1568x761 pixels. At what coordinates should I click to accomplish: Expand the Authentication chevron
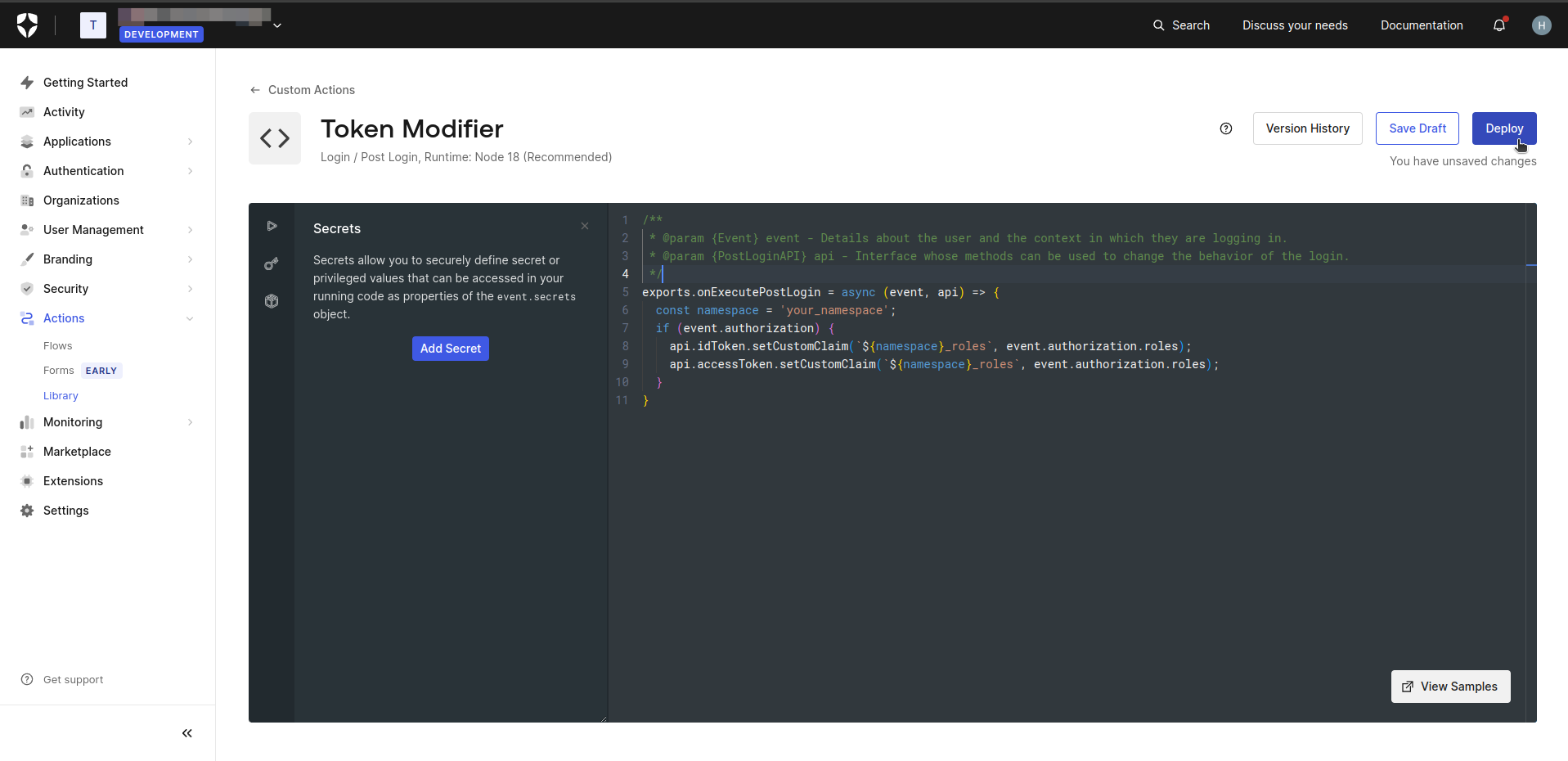point(191,171)
